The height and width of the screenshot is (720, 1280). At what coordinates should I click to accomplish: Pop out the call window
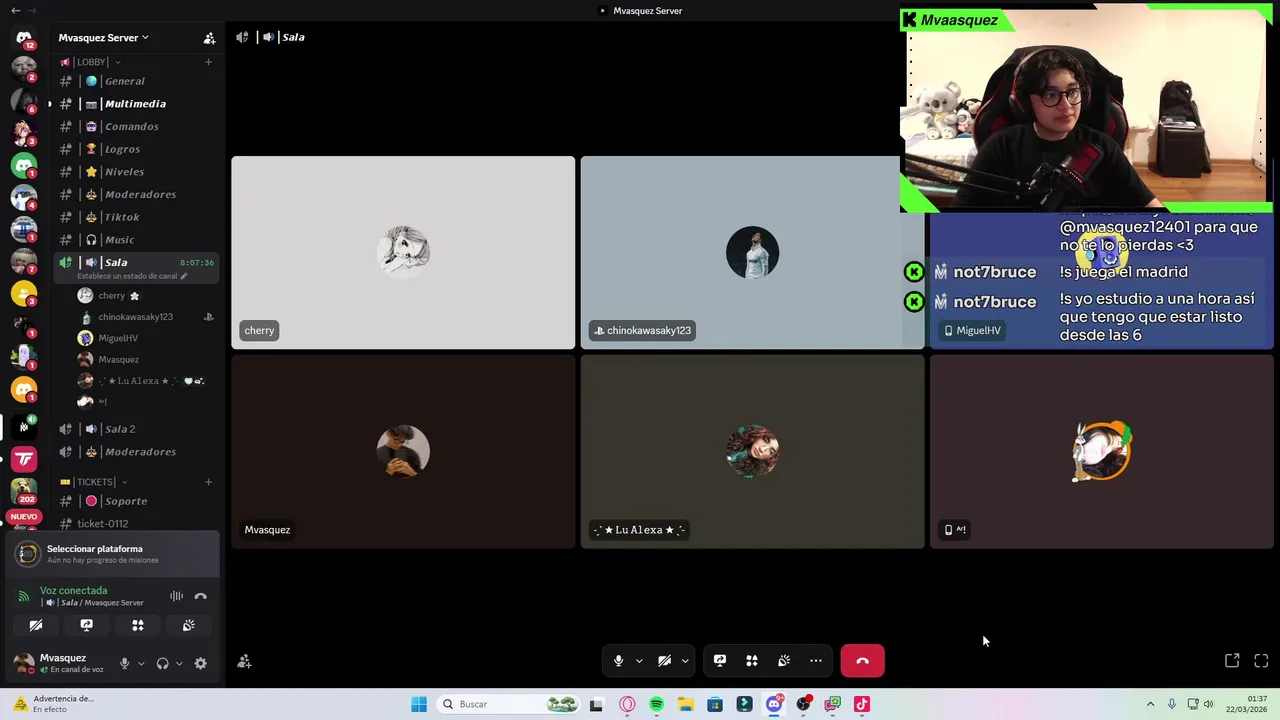click(x=1232, y=661)
